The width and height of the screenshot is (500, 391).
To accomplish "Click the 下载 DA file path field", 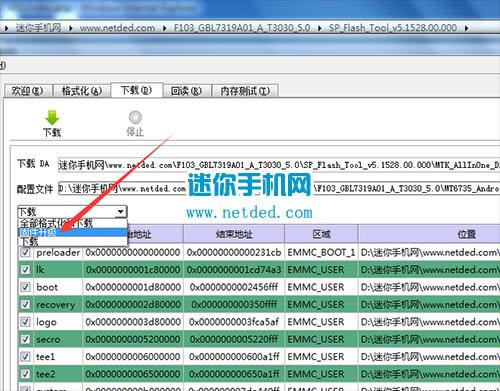I will click(x=279, y=165).
